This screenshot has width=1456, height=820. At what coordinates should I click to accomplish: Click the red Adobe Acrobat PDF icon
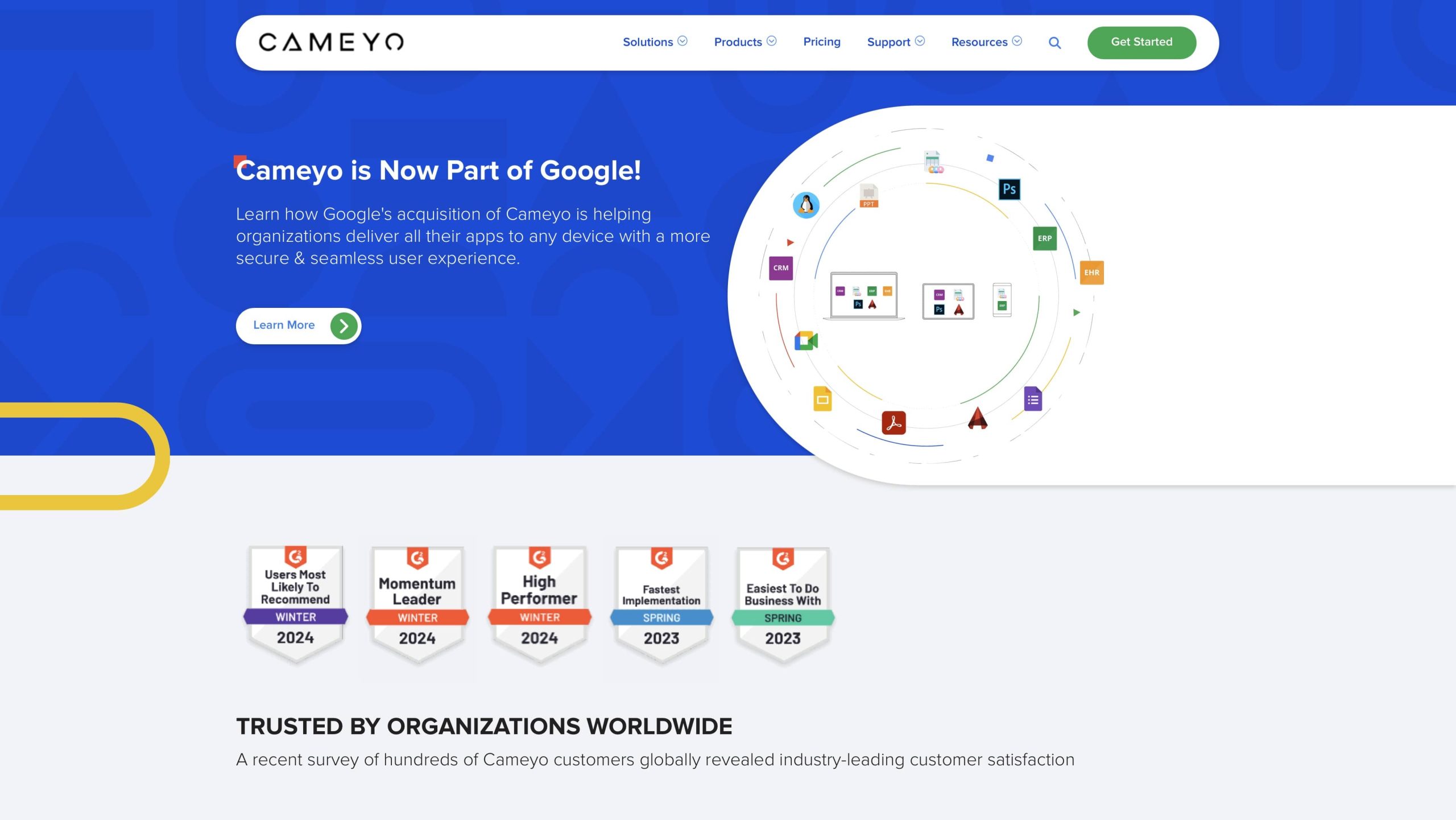(x=894, y=423)
